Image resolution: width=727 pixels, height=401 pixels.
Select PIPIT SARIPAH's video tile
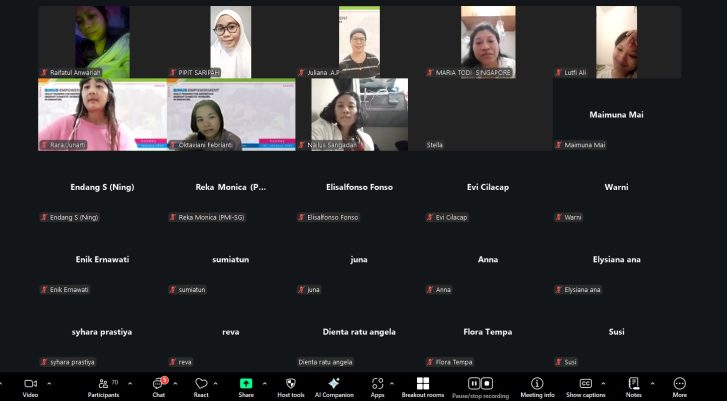[x=230, y=42]
